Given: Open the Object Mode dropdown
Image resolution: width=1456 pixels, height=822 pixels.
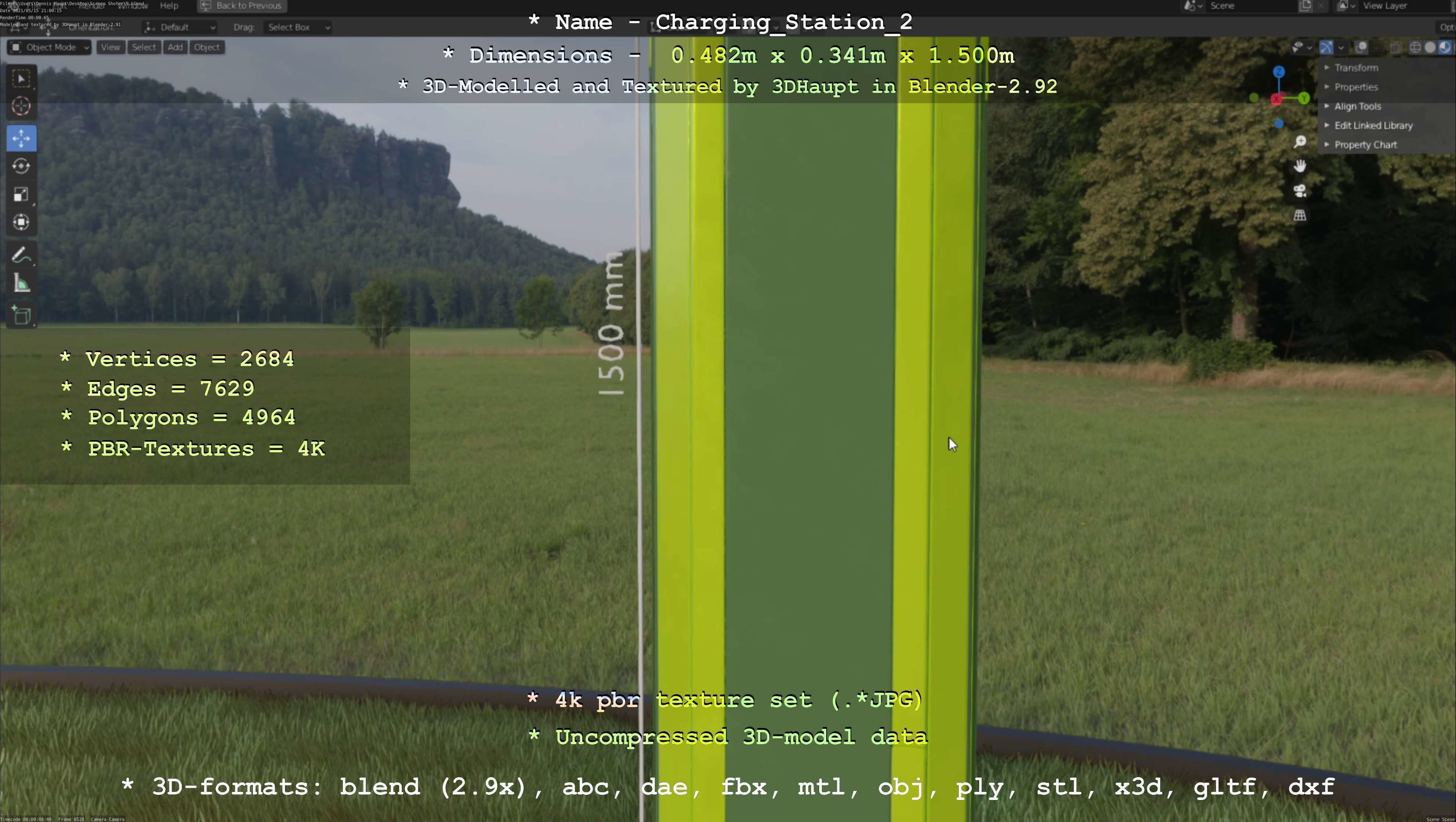Looking at the screenshot, I should pos(50,47).
